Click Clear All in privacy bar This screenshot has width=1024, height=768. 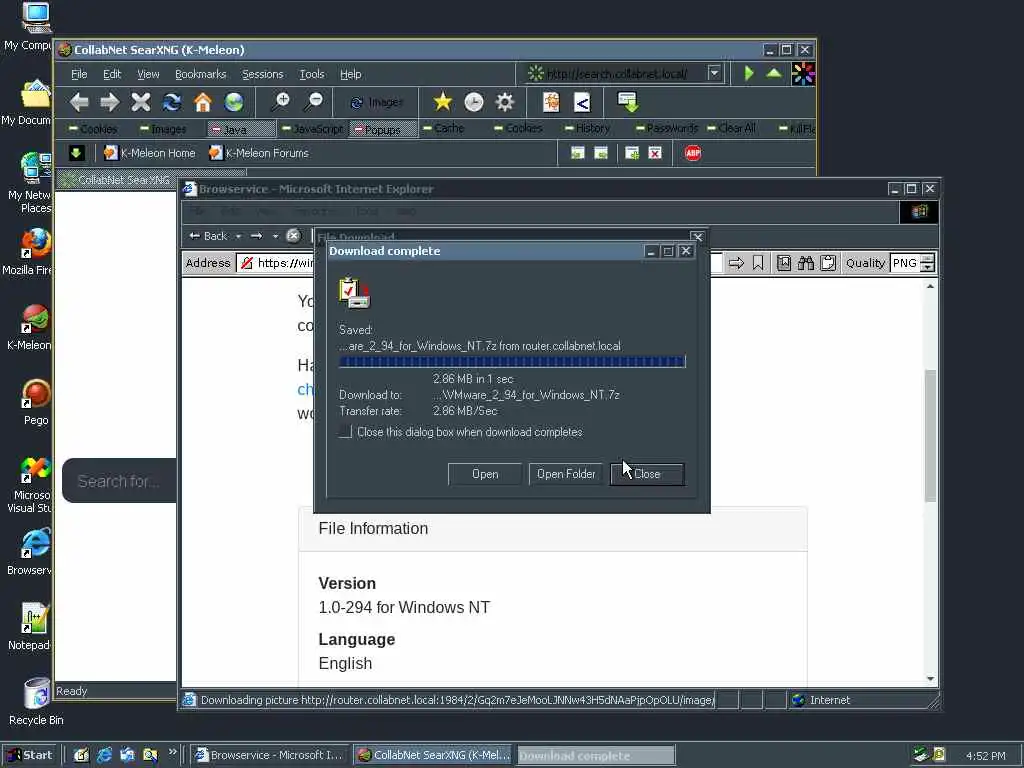click(x=731, y=128)
